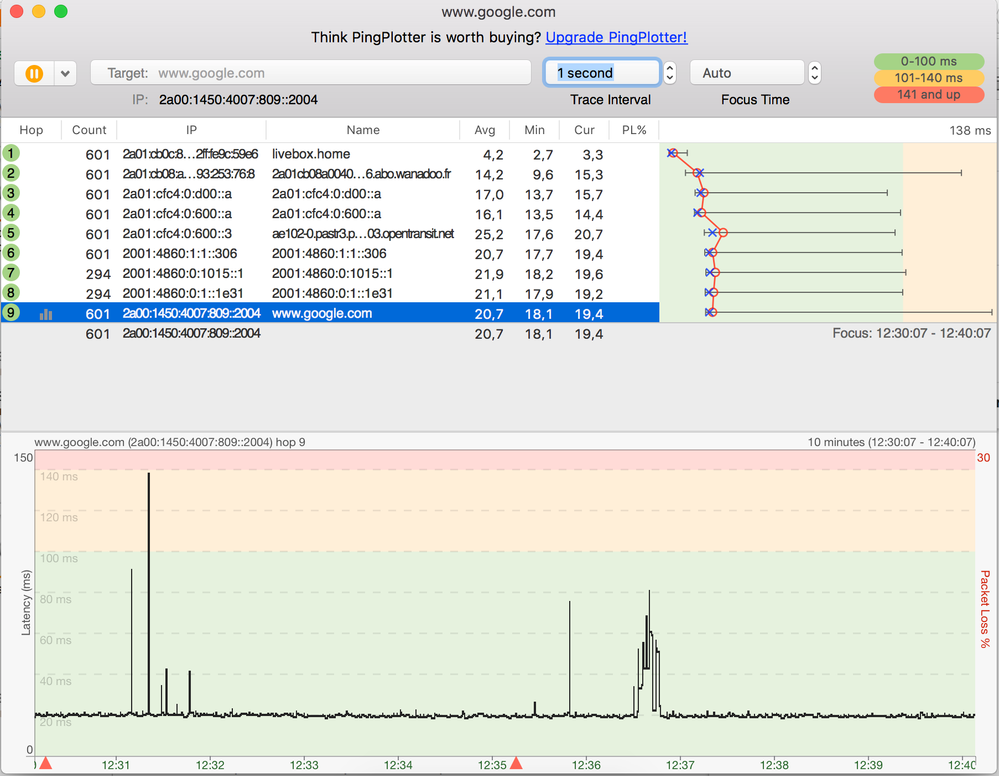Click the PL% column header
Viewport: 999px width, 776px height.
tap(634, 130)
